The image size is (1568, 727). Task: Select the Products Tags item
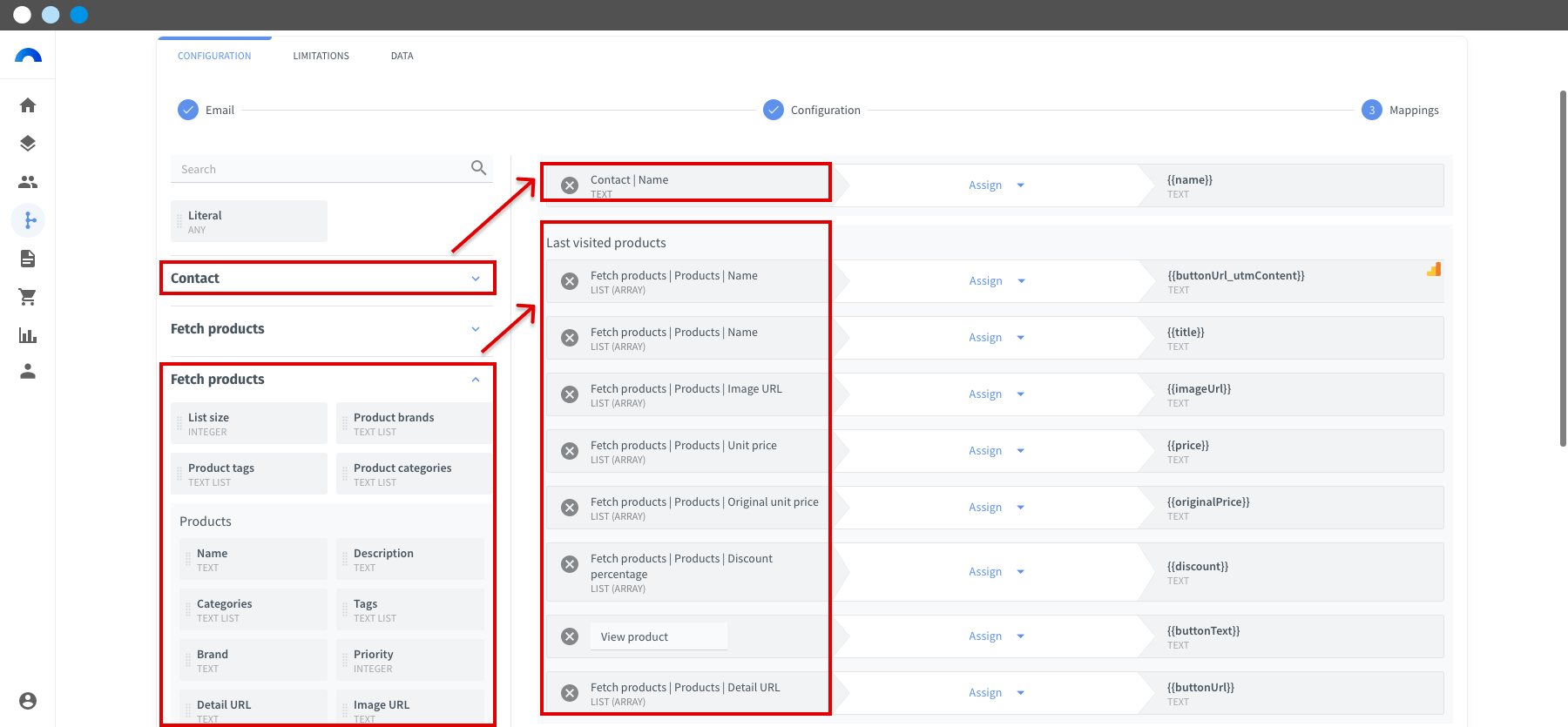click(410, 609)
